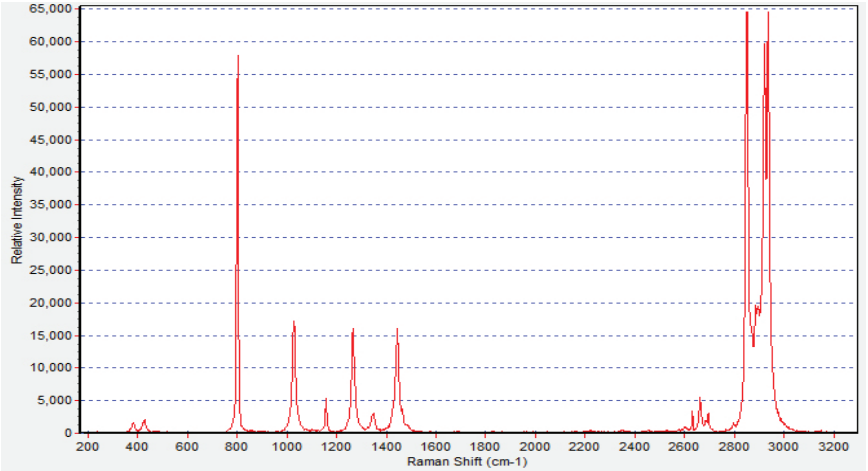Click the 3200 x-axis tick label
Screen dimensions: 868x471
coord(833,447)
